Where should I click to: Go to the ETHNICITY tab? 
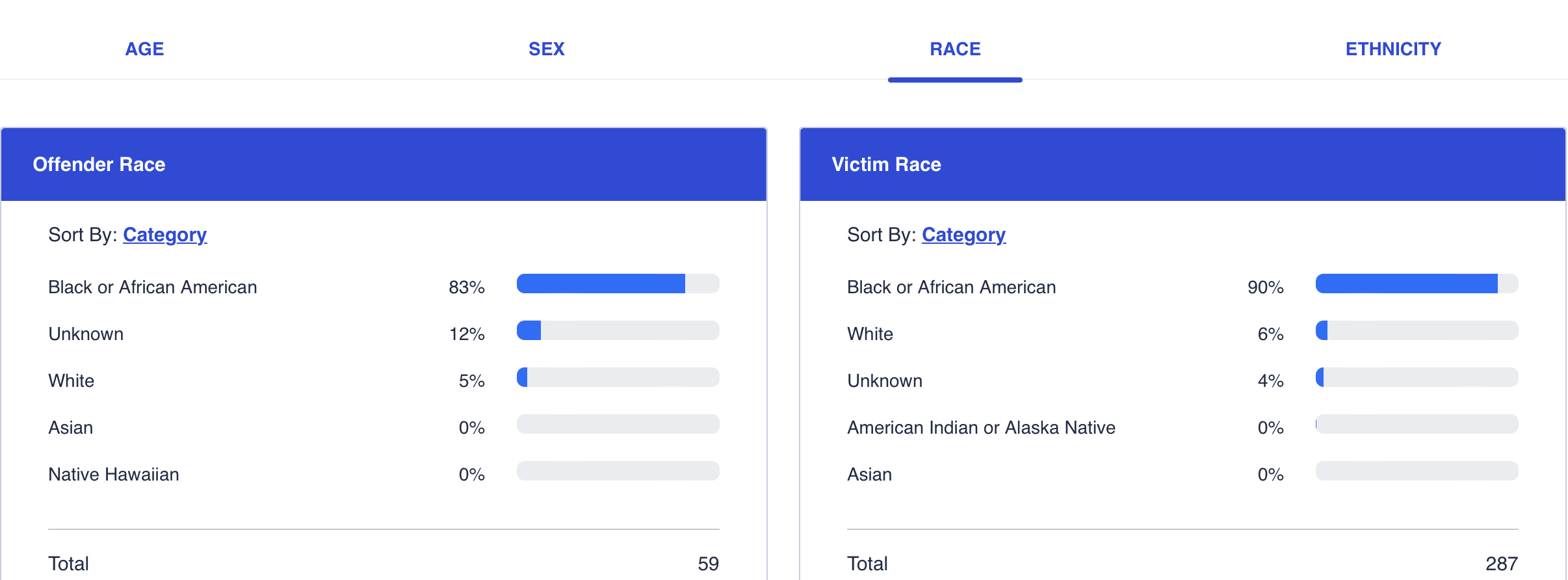[x=1393, y=49]
